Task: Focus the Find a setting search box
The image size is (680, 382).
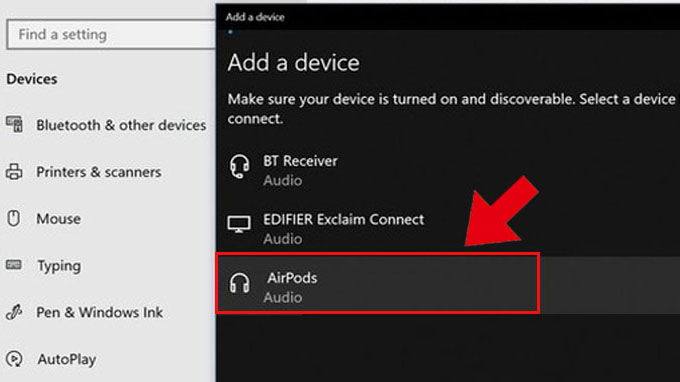Action: pos(111,34)
